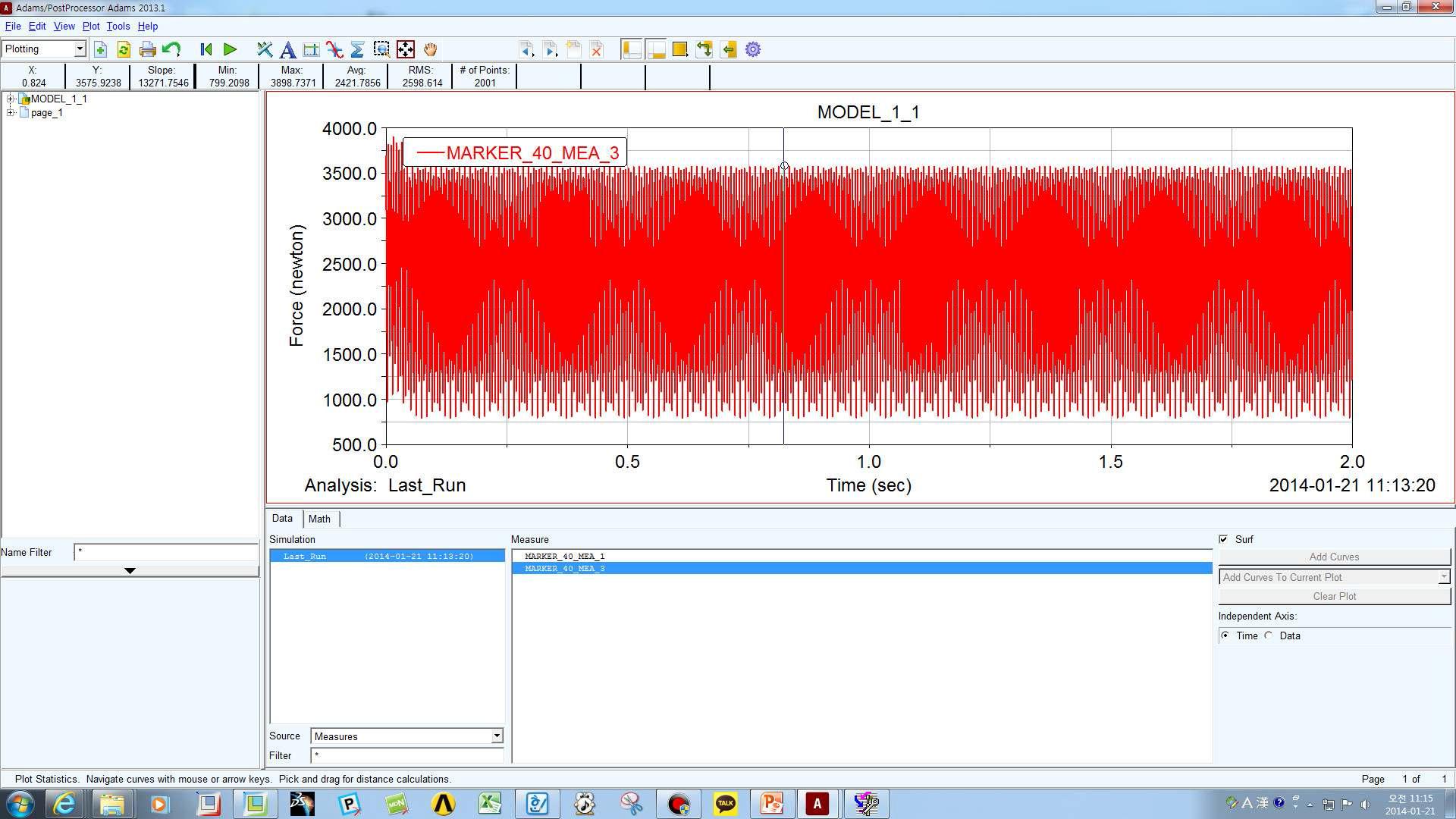Reset animation to the start

[206, 50]
